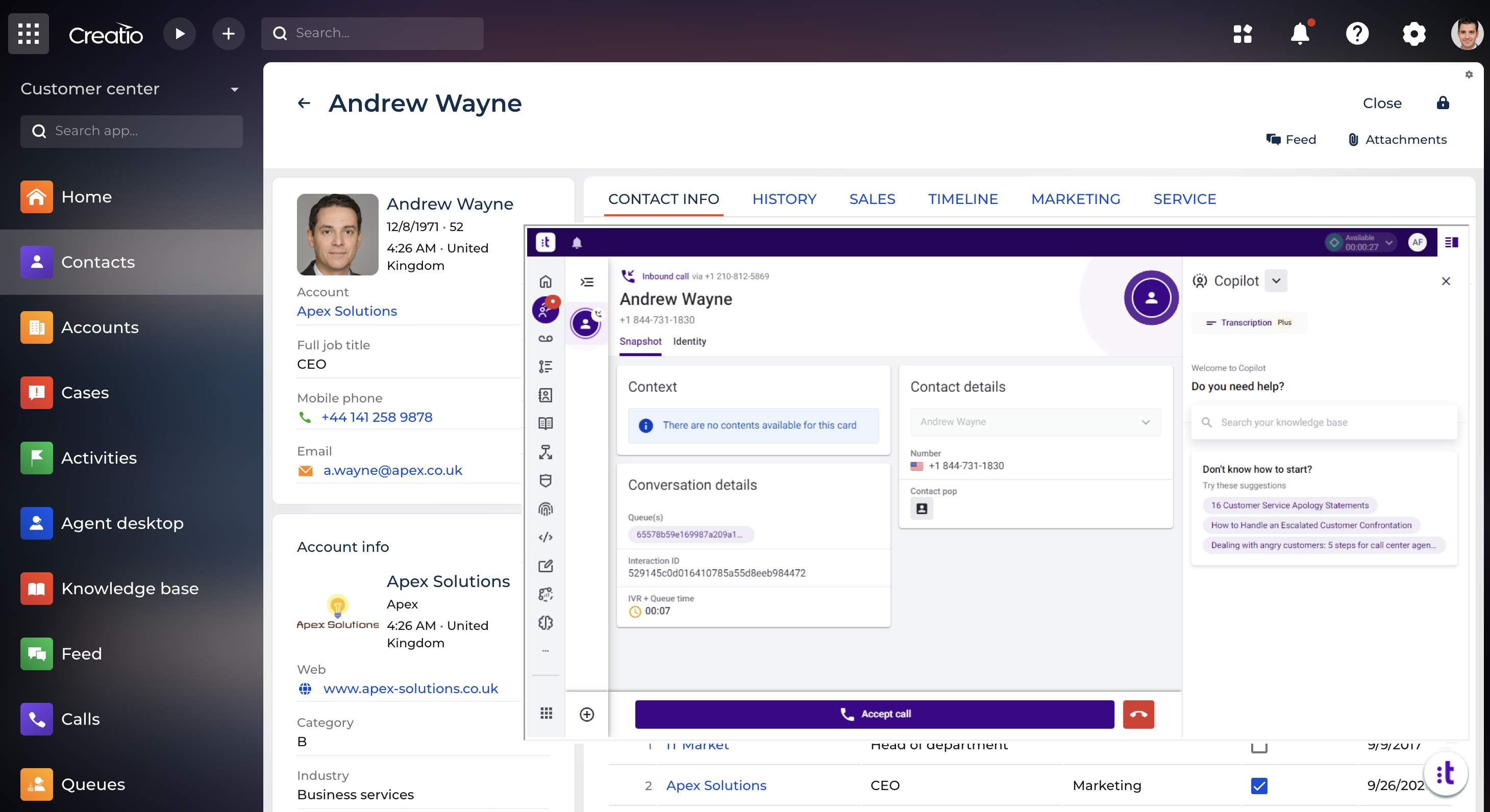The width and height of the screenshot is (1490, 812).
Task: Open the knowledge book icon in Talkdesk rail
Action: tap(545, 423)
